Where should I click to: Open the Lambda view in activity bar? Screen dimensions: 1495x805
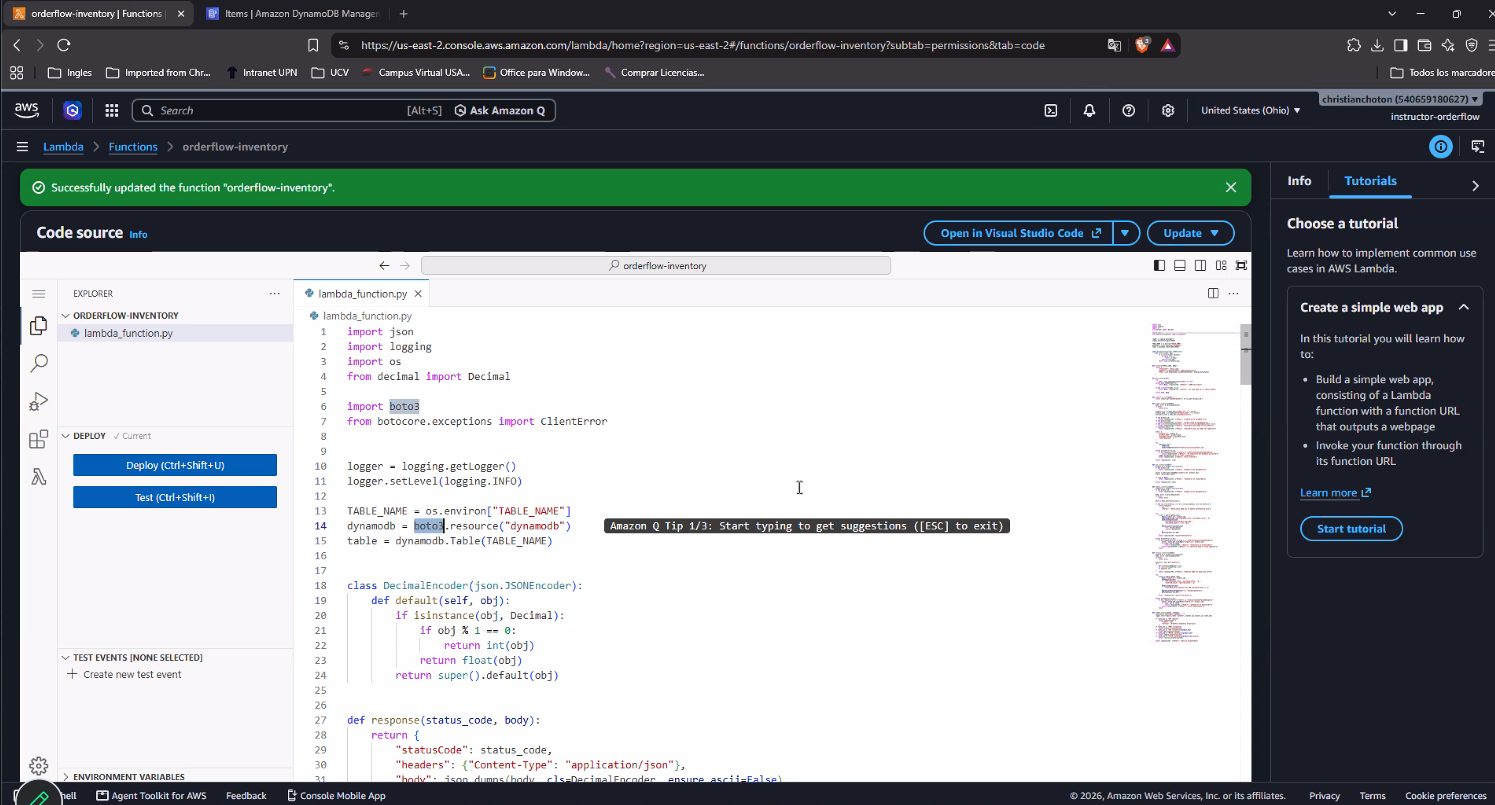coord(39,477)
